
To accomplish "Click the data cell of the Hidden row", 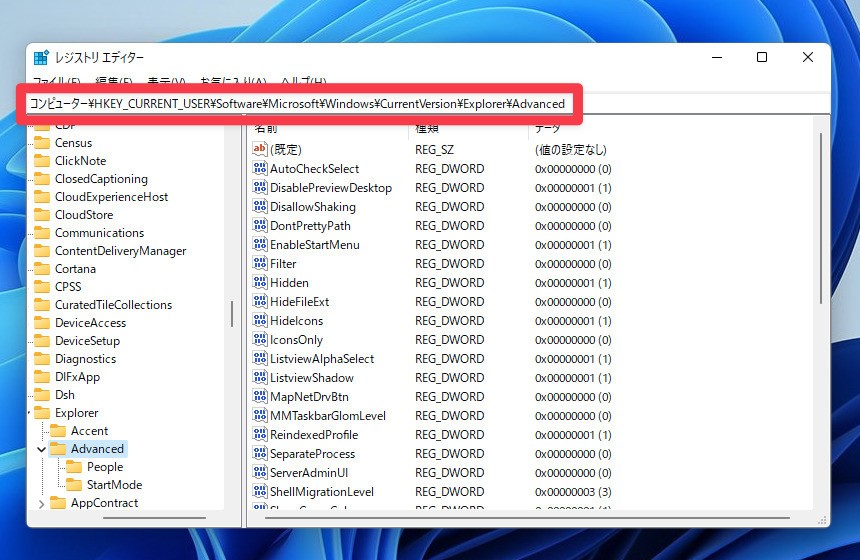I will pos(573,283).
